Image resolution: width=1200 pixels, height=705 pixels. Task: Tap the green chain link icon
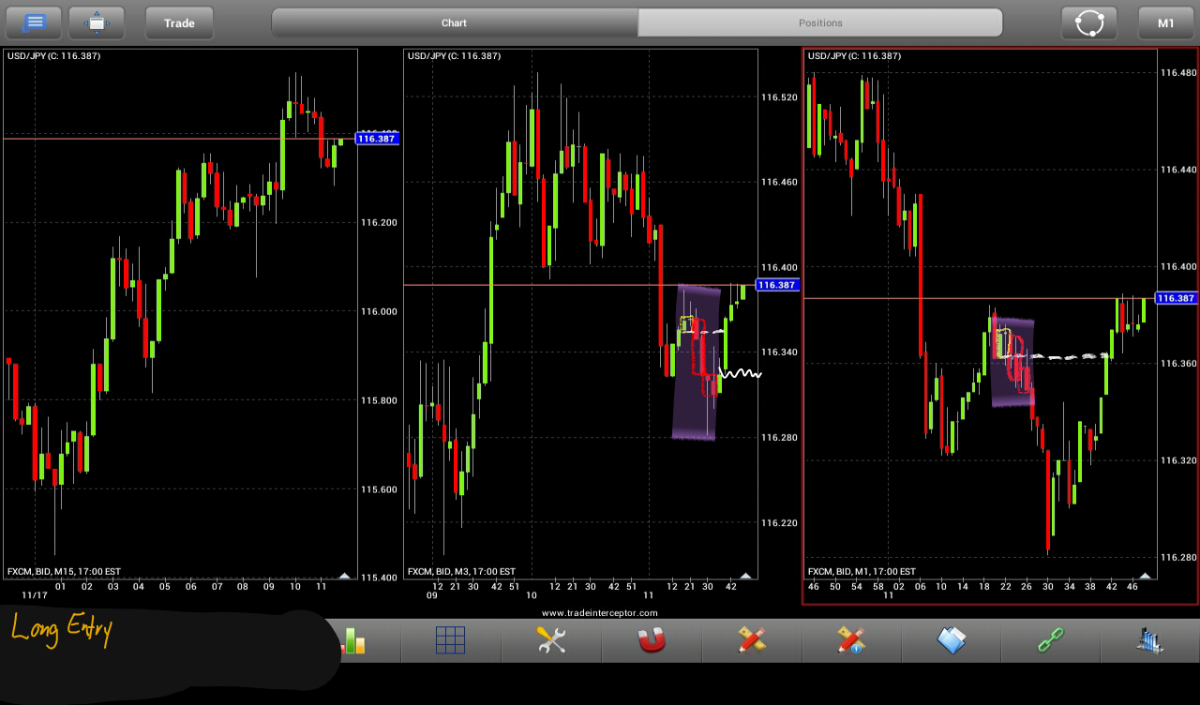pyautogui.click(x=1051, y=640)
